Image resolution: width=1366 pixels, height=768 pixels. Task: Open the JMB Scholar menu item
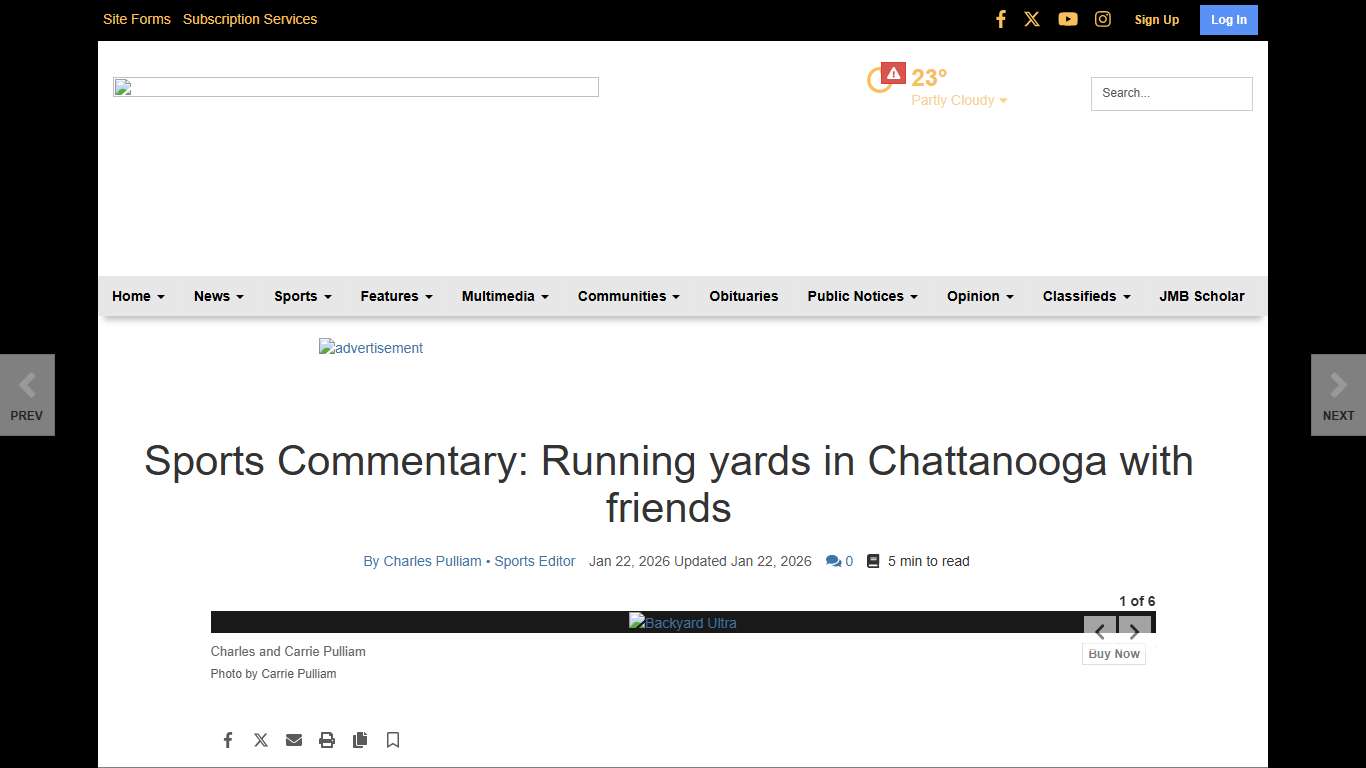pos(1202,296)
